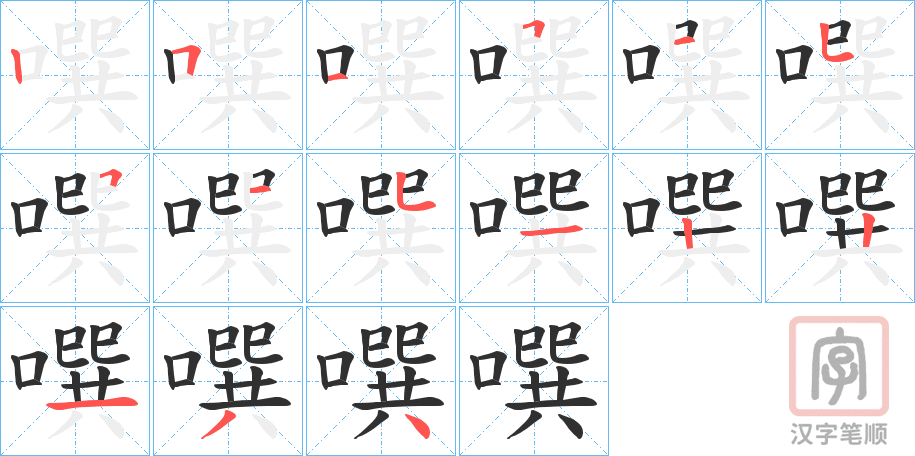Select the seventh stroke step thumbnail
The width and height of the screenshot is (915, 456).
pos(75,228)
